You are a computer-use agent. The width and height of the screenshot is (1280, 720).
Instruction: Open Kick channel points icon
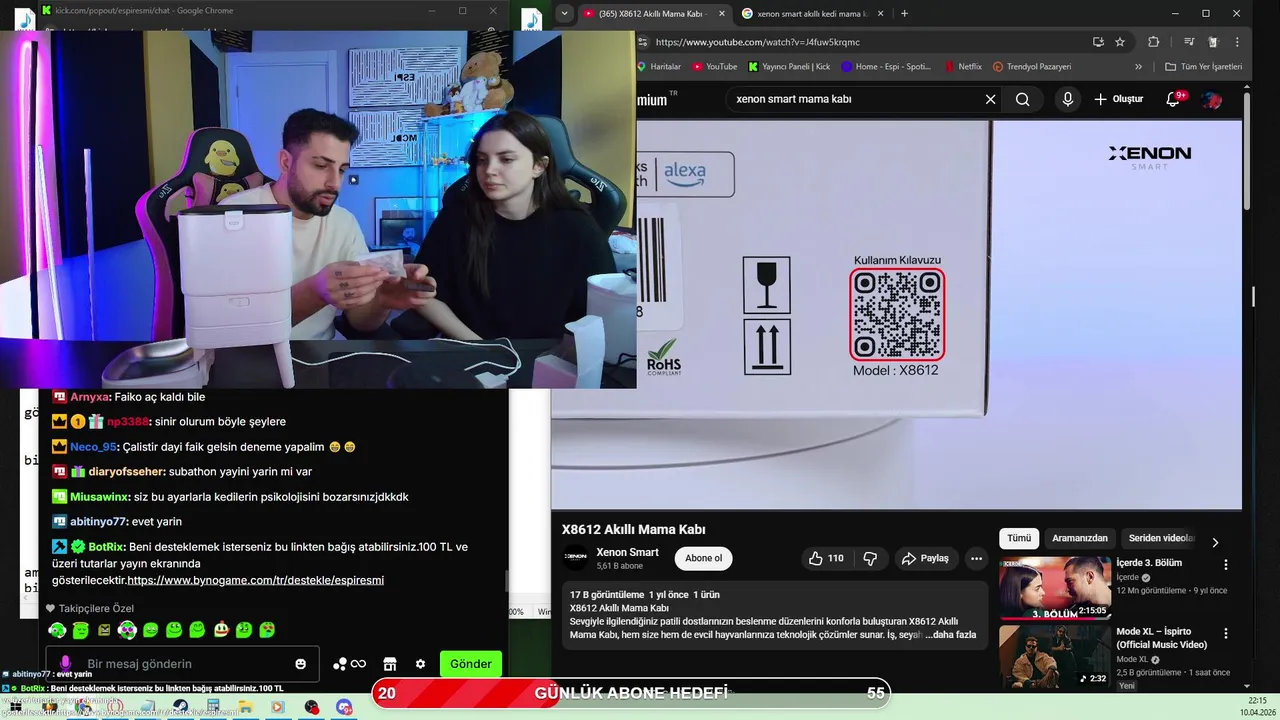[349, 664]
